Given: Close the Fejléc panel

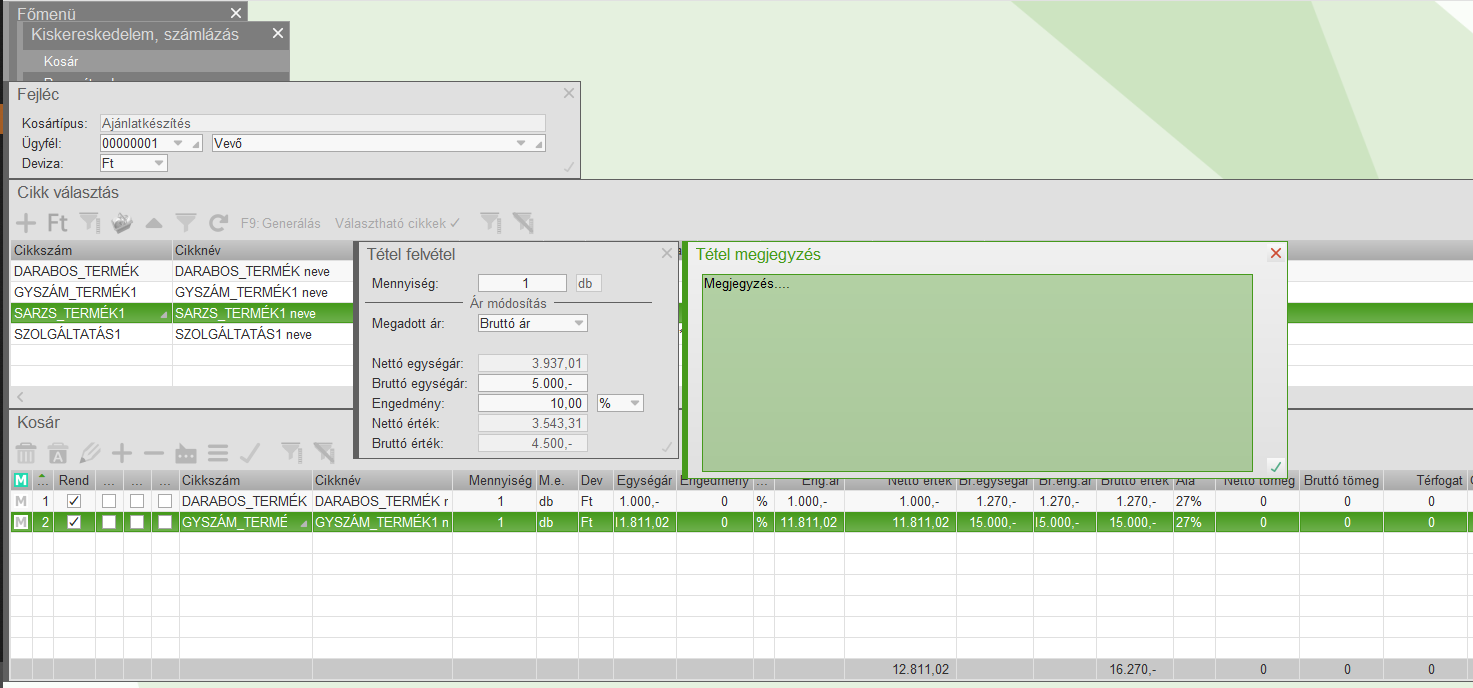Looking at the screenshot, I should point(569,93).
